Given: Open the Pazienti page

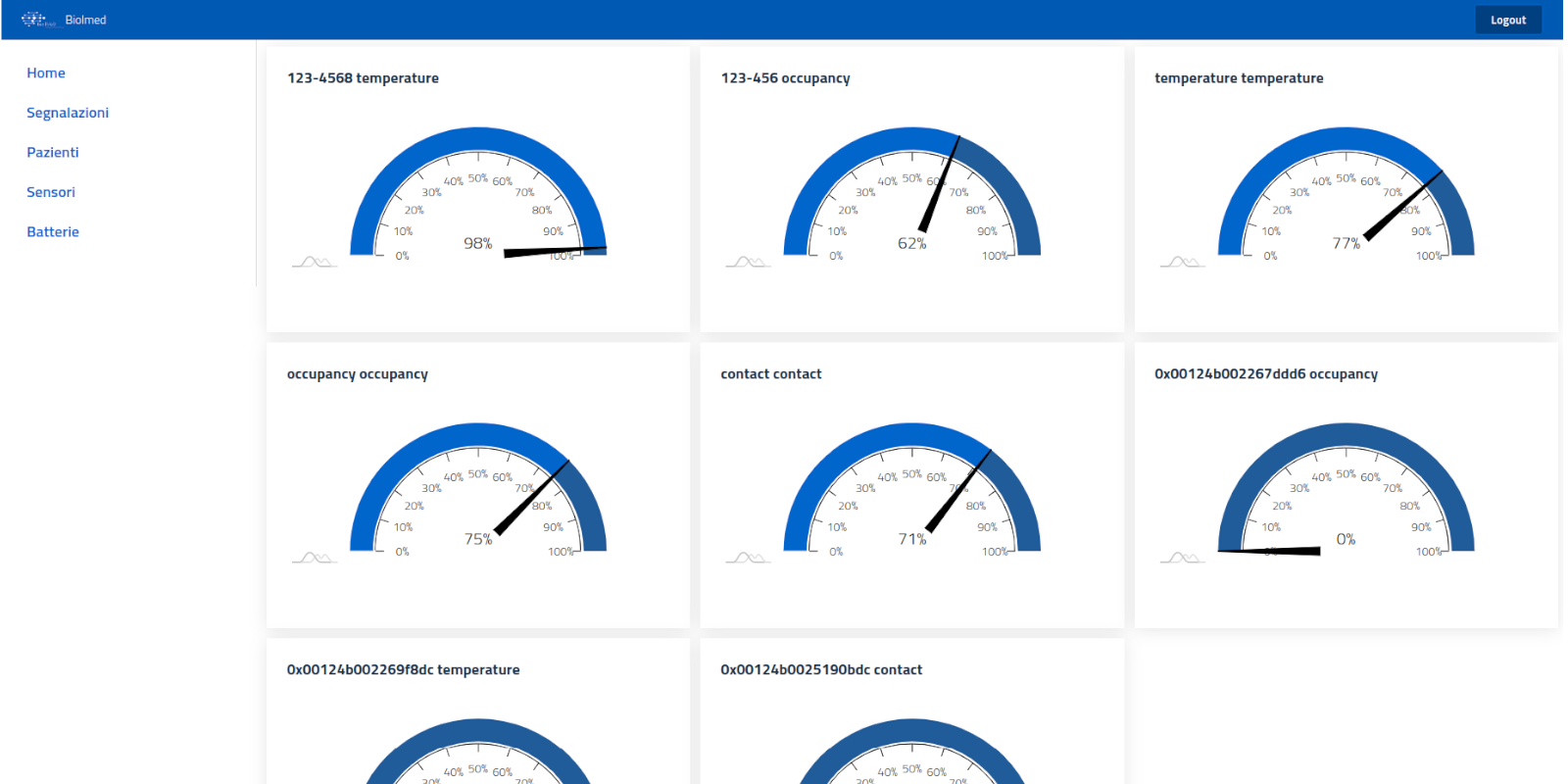Looking at the screenshot, I should (53, 153).
